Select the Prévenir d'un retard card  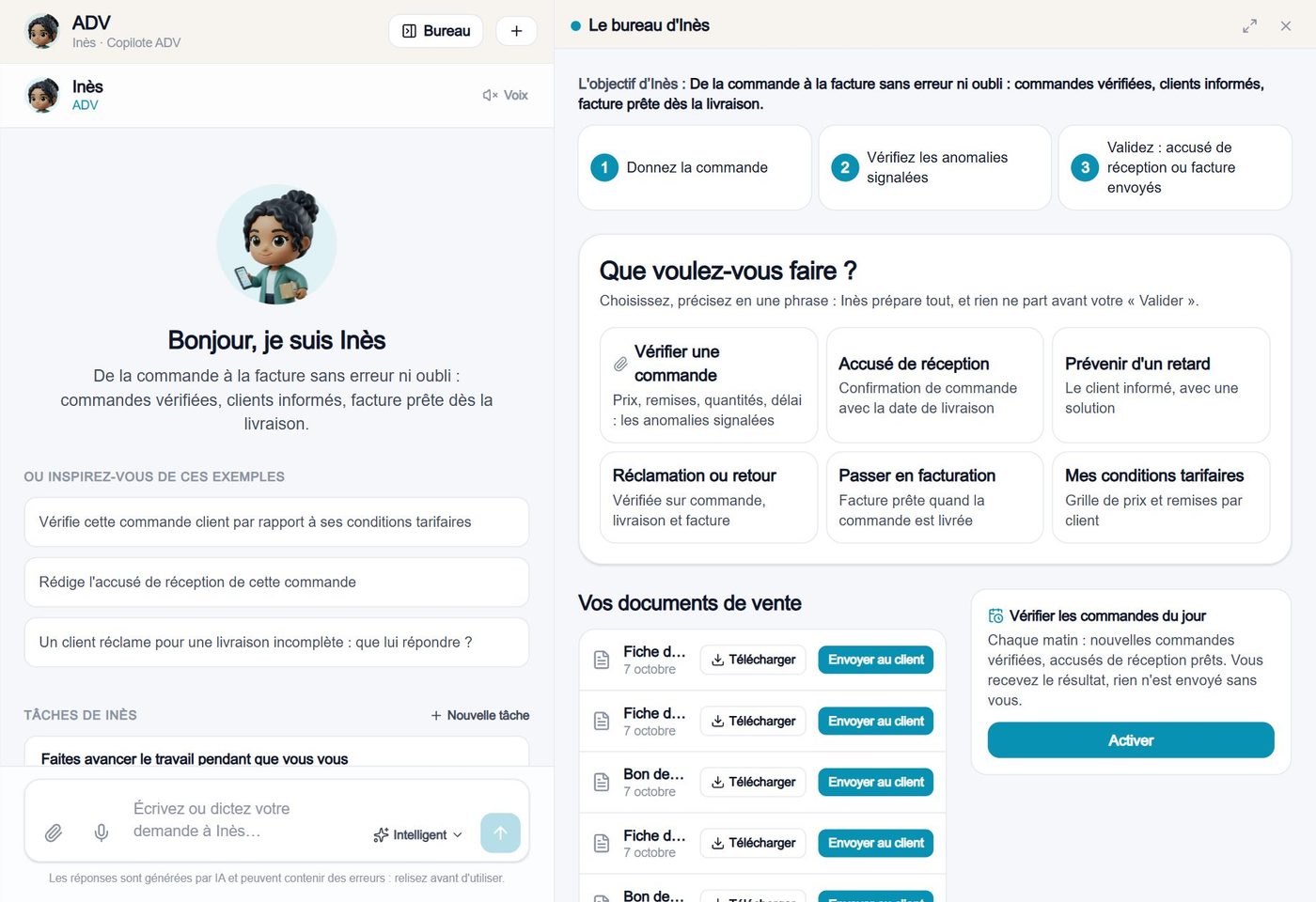1161,385
